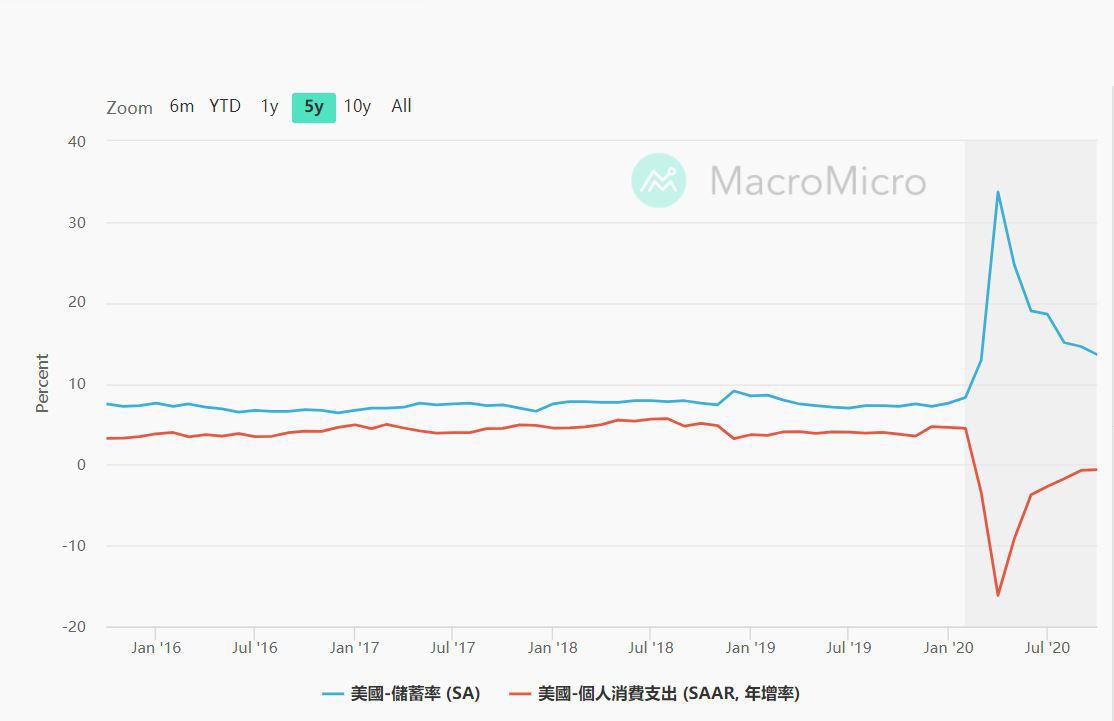
Task: Click the Jan '16 axis label
Action: click(156, 648)
